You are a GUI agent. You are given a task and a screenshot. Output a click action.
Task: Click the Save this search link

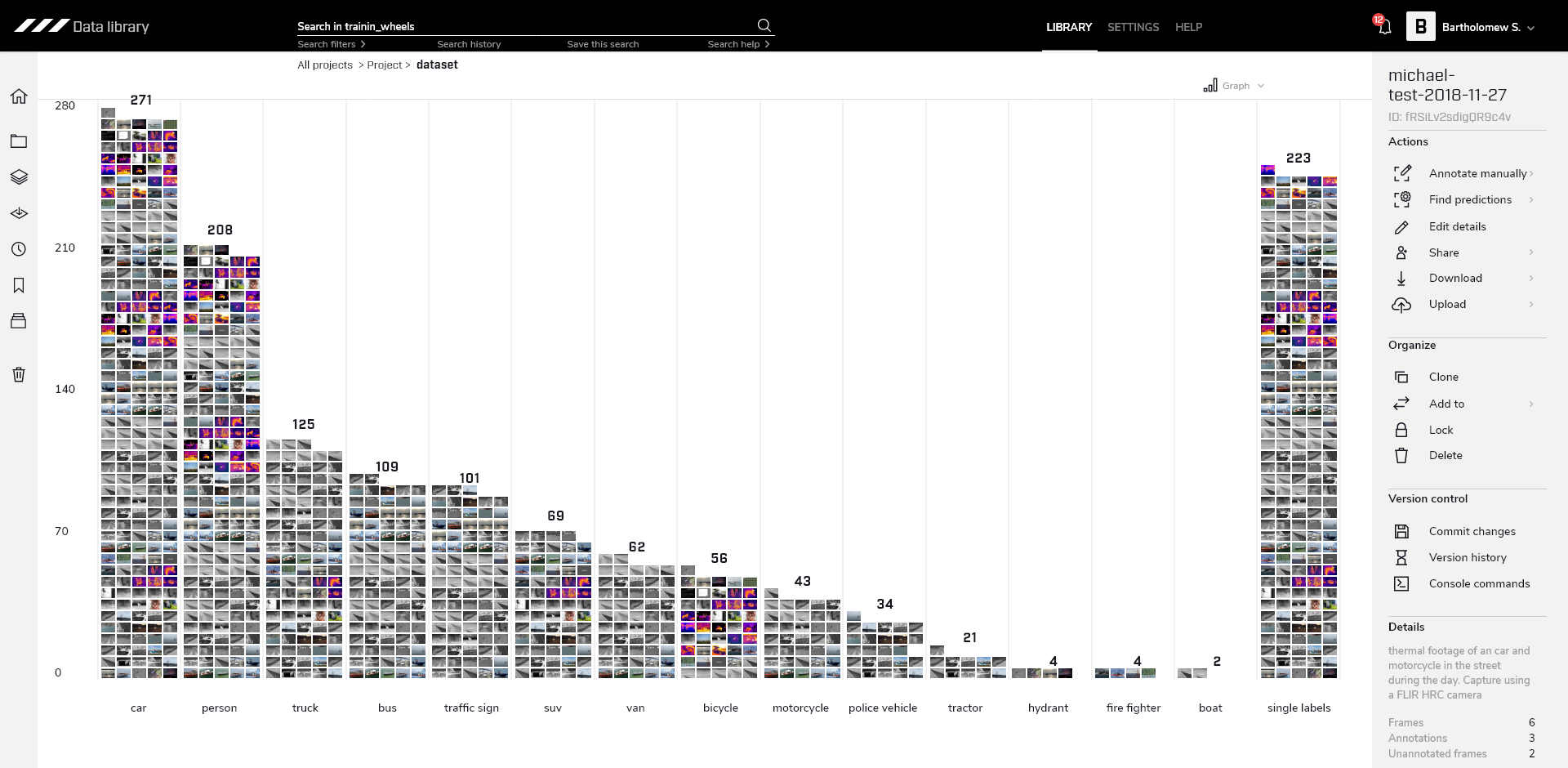(603, 44)
